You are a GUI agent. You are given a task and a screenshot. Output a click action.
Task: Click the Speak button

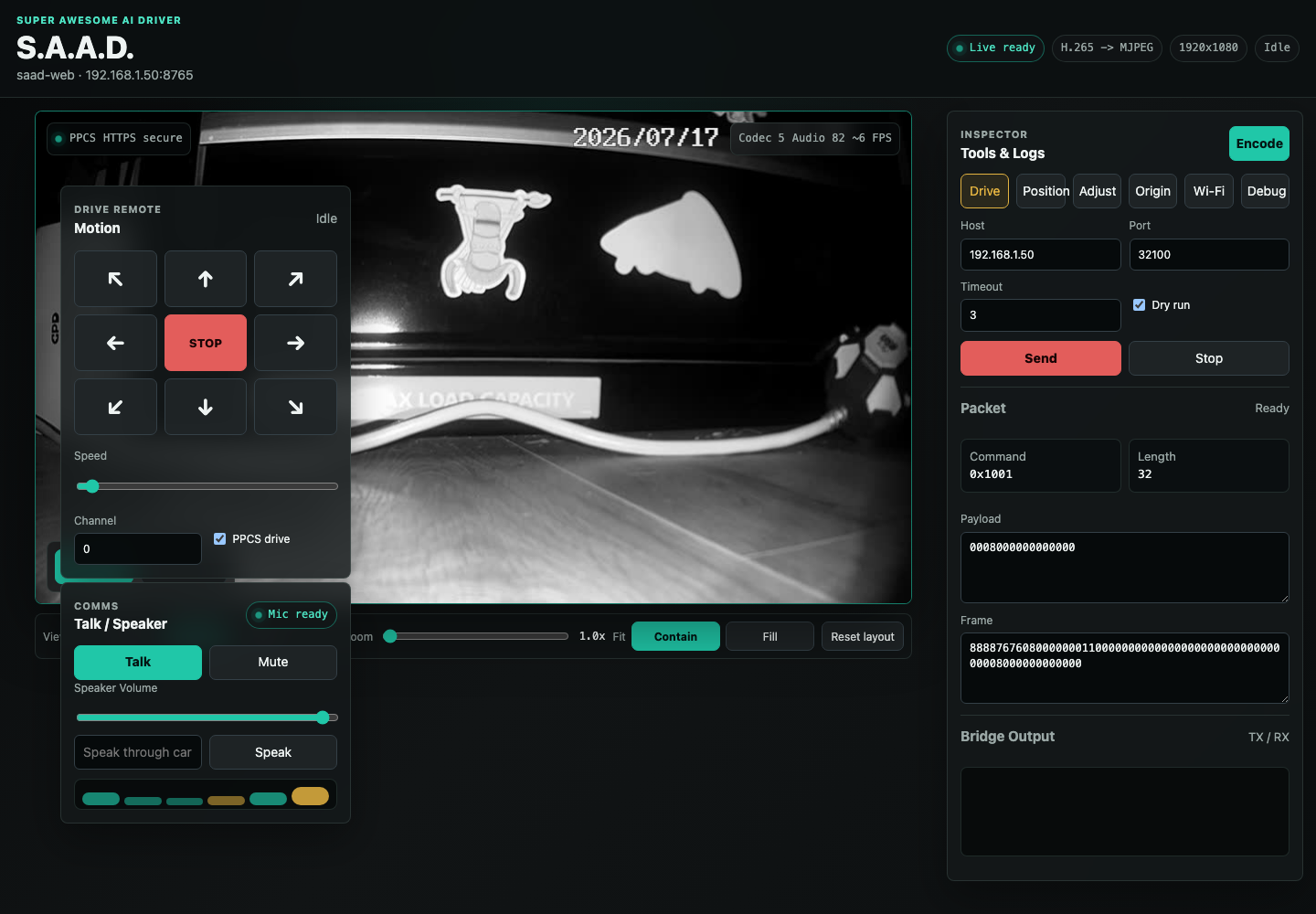tap(273, 752)
